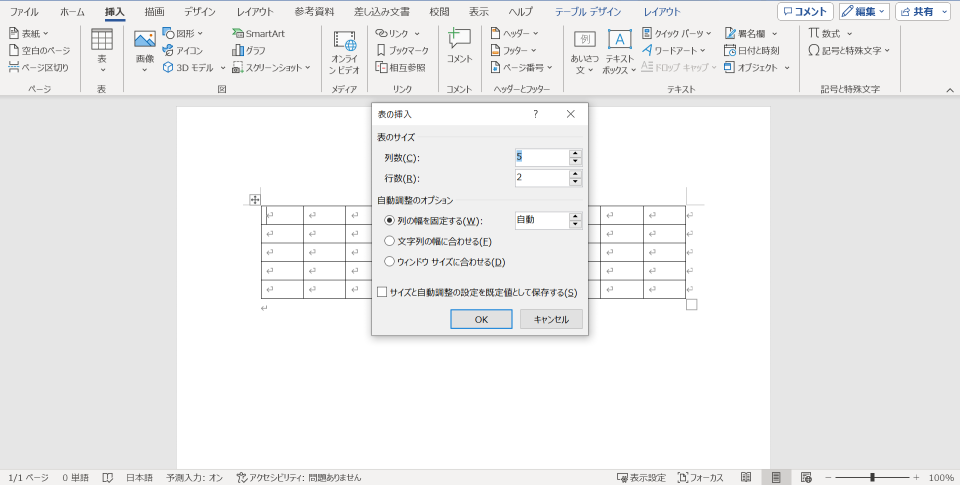Open dialog help with the ? button
Screen dimensions: 960x485
pyautogui.click(x=535, y=114)
